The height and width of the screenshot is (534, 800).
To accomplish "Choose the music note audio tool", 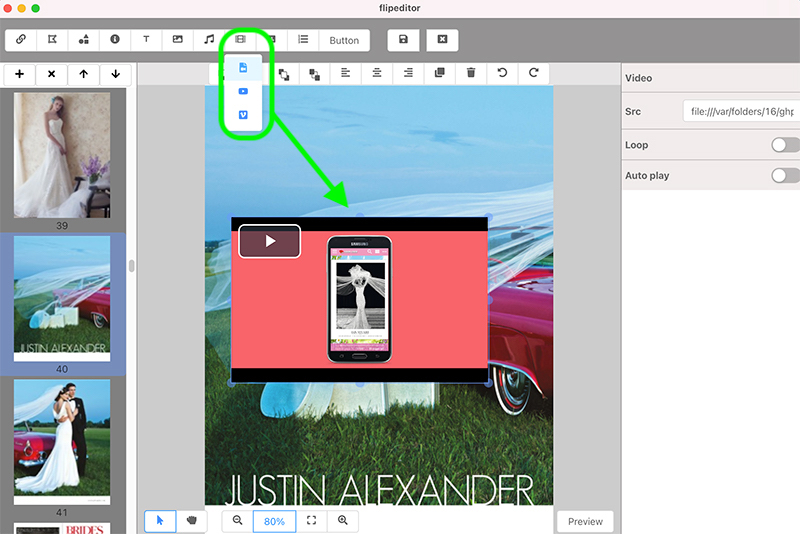I will point(209,39).
